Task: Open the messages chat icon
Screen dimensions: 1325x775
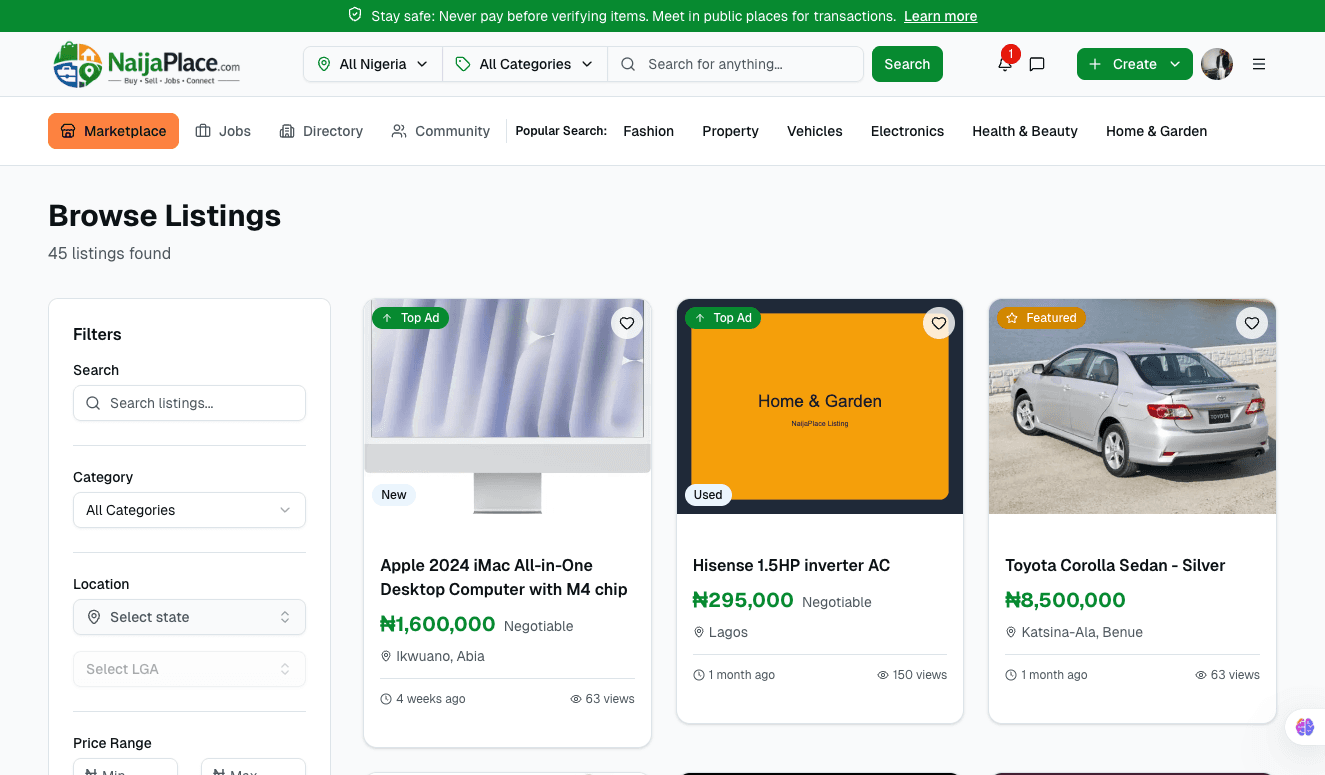Action: [x=1037, y=64]
